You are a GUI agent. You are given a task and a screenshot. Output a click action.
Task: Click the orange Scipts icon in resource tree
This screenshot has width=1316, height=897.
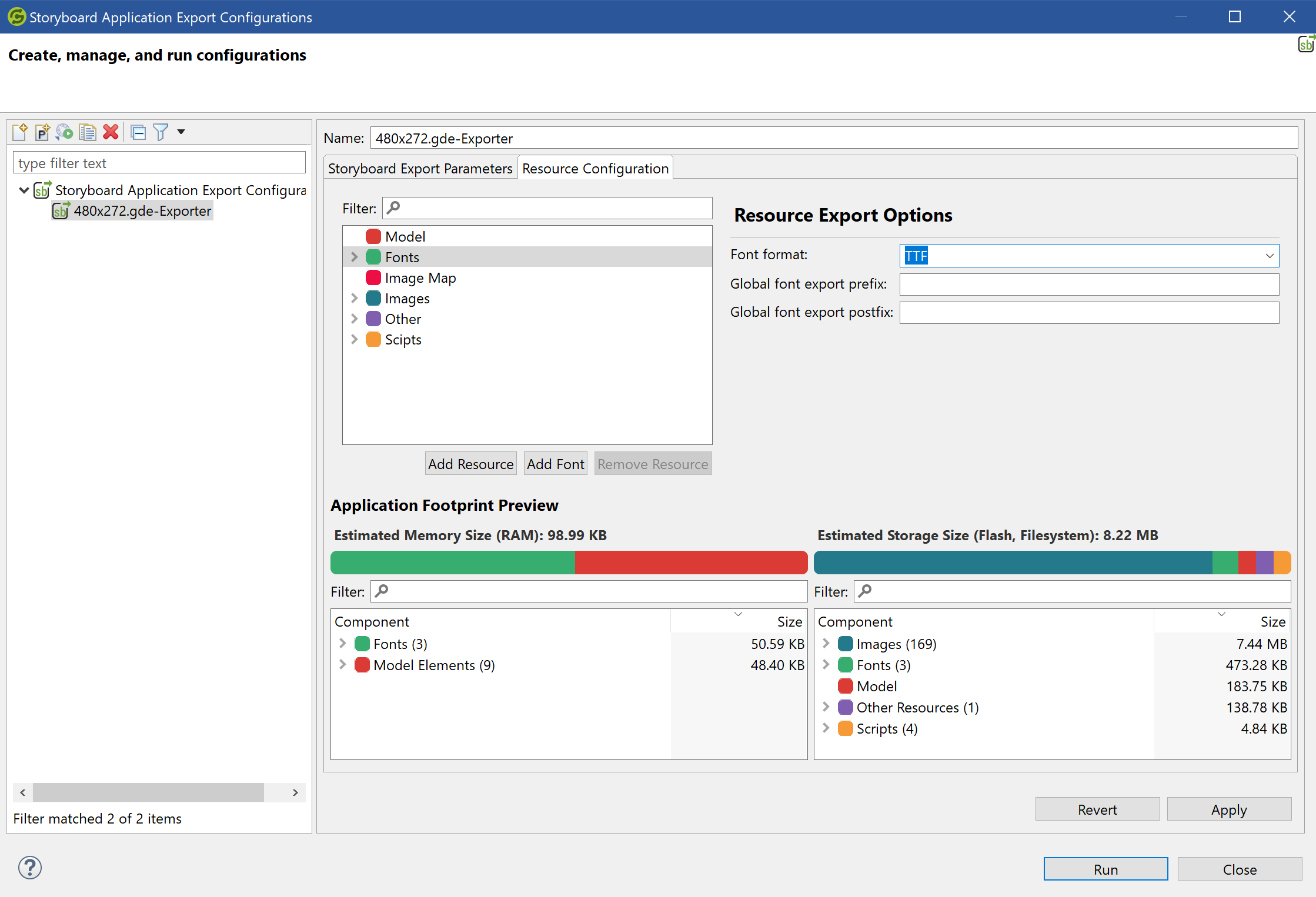tap(373, 339)
